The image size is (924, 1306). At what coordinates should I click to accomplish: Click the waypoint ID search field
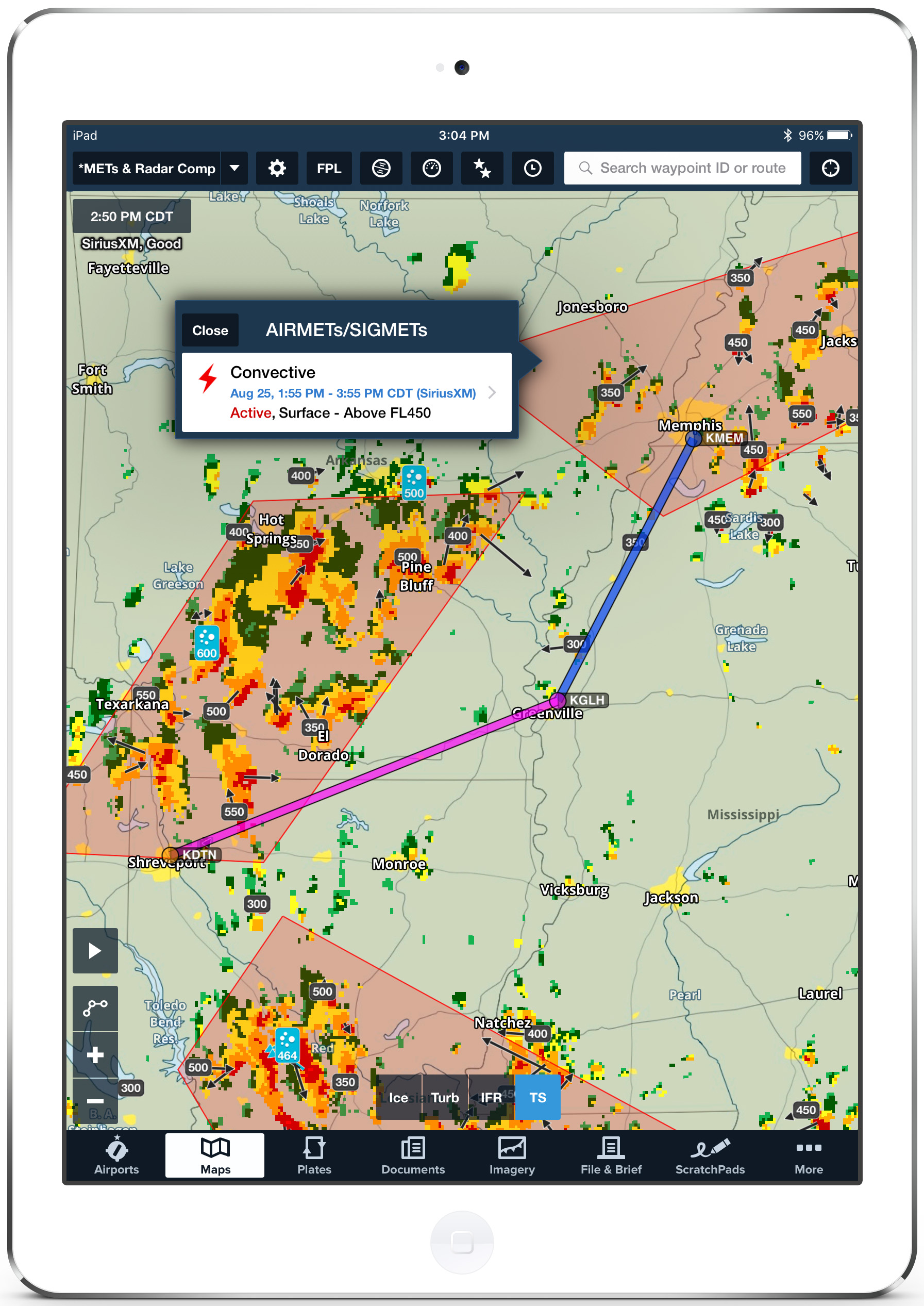[x=682, y=168]
